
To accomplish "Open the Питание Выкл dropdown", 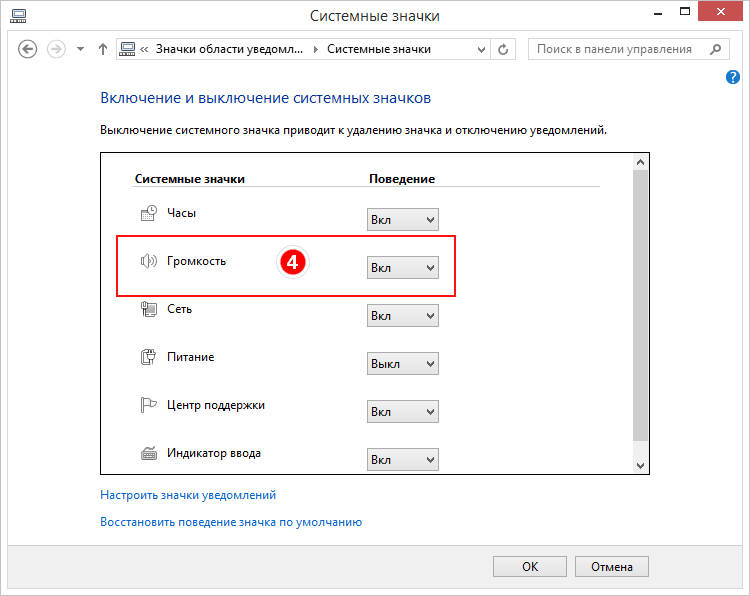I will pyautogui.click(x=403, y=364).
